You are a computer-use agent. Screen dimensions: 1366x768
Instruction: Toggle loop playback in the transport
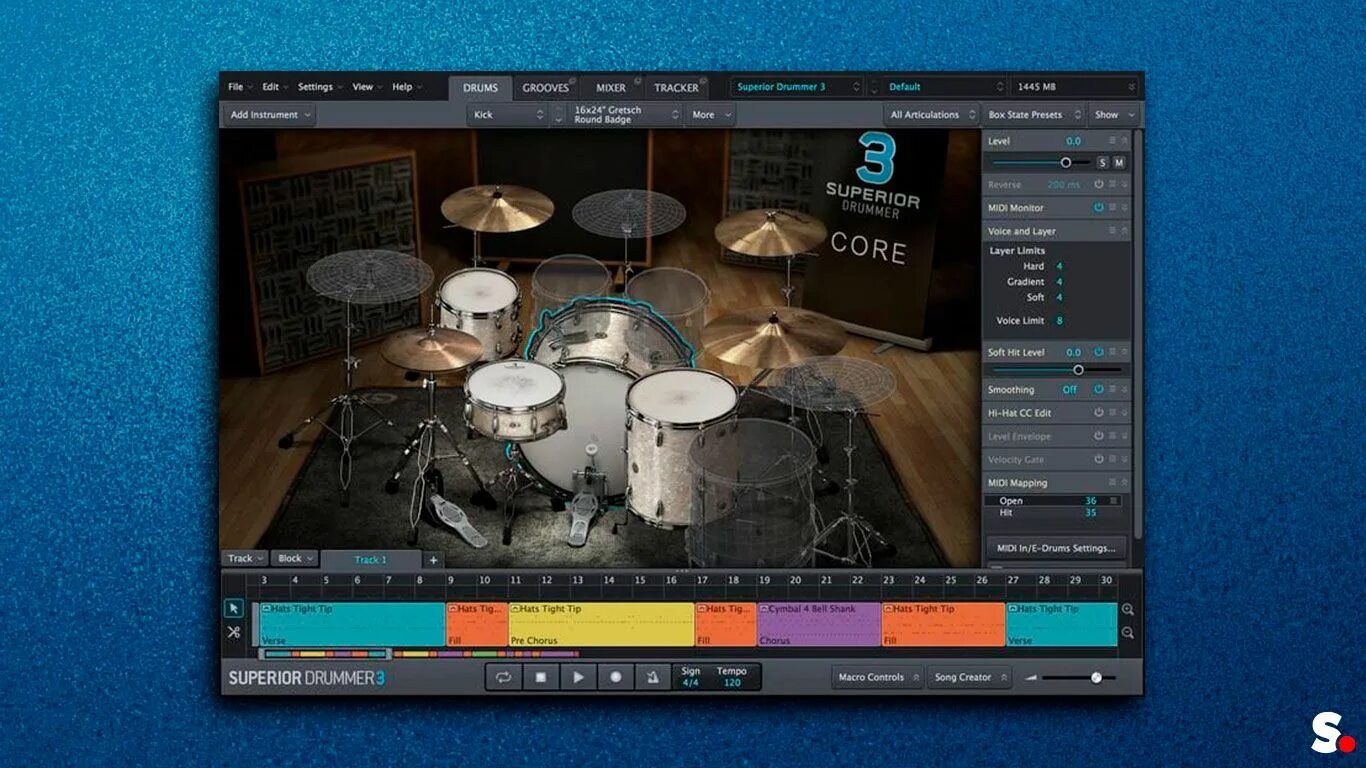click(x=503, y=677)
